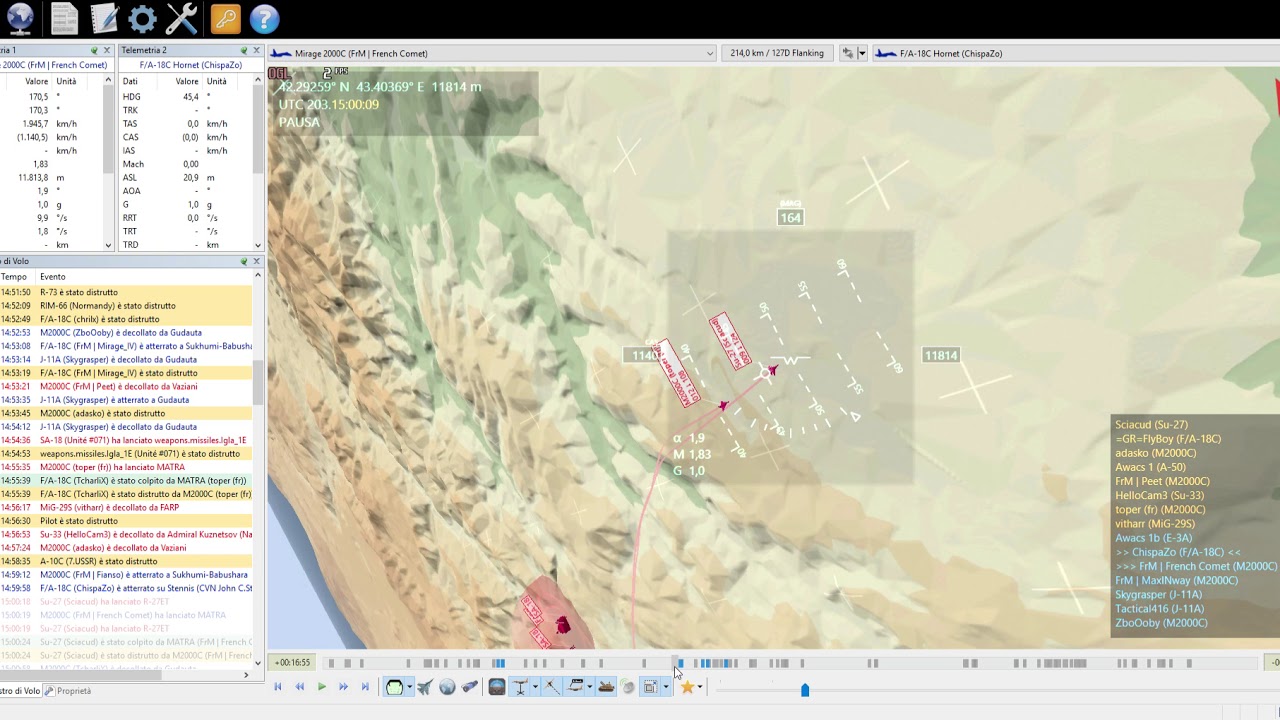This screenshot has height=720, width=1280.
Task: Click the rewind playback button
Action: coord(299,687)
